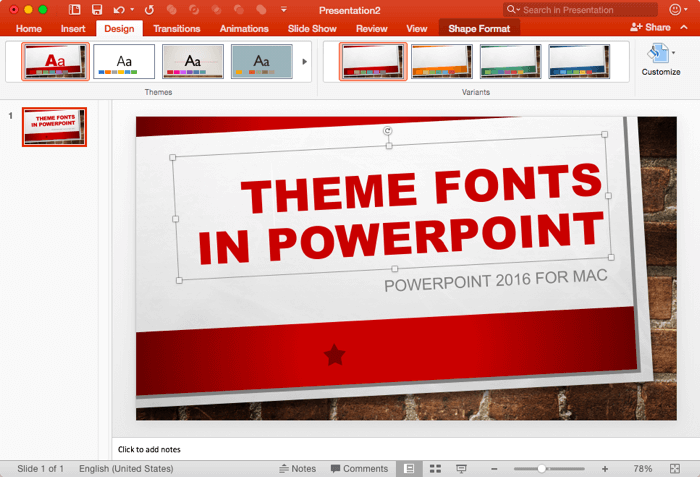Viewport: 700px width, 477px height.
Task: Click the Customize button in the ribbon
Action: 661,60
